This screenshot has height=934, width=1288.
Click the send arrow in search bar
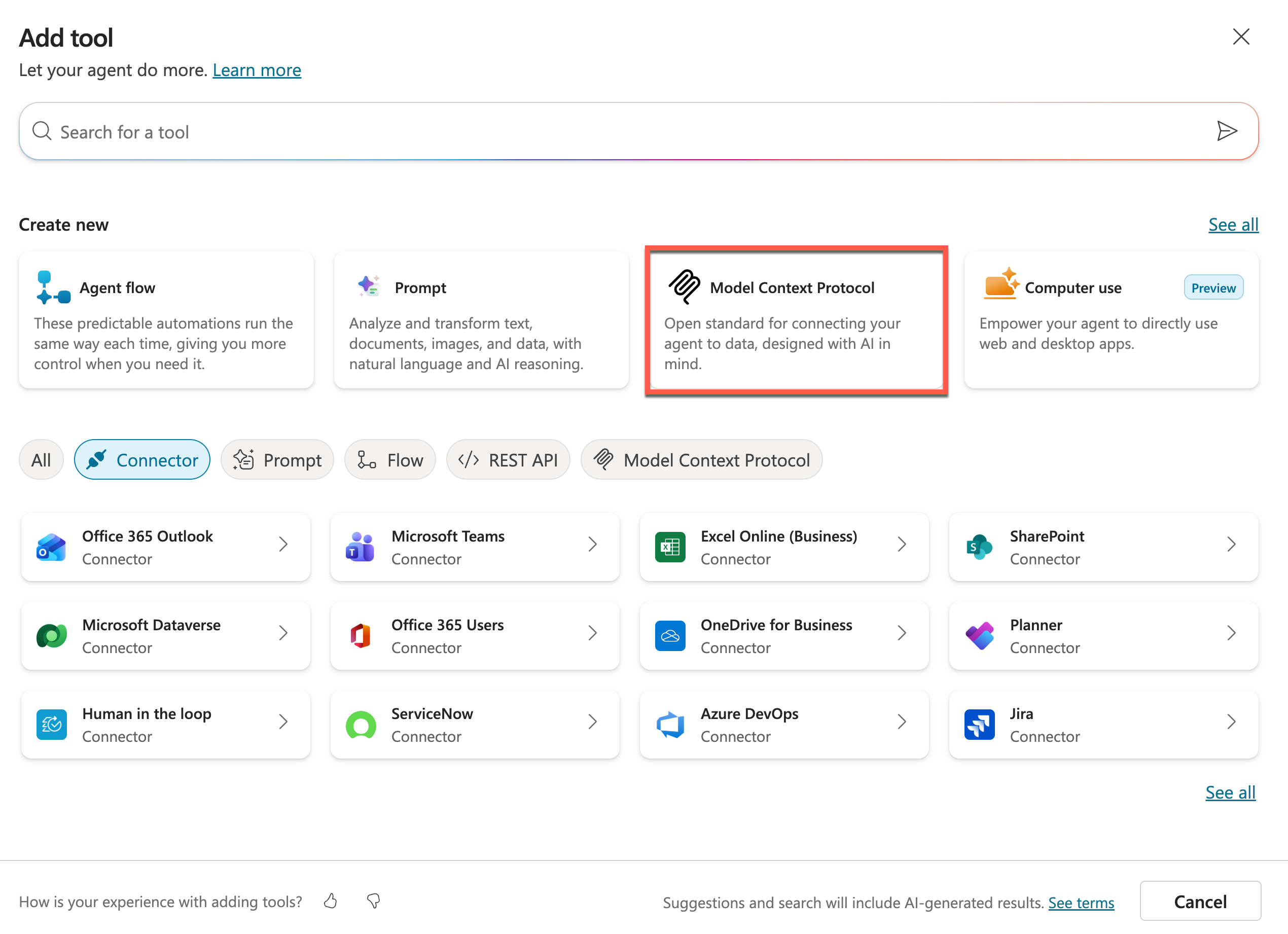1227,131
